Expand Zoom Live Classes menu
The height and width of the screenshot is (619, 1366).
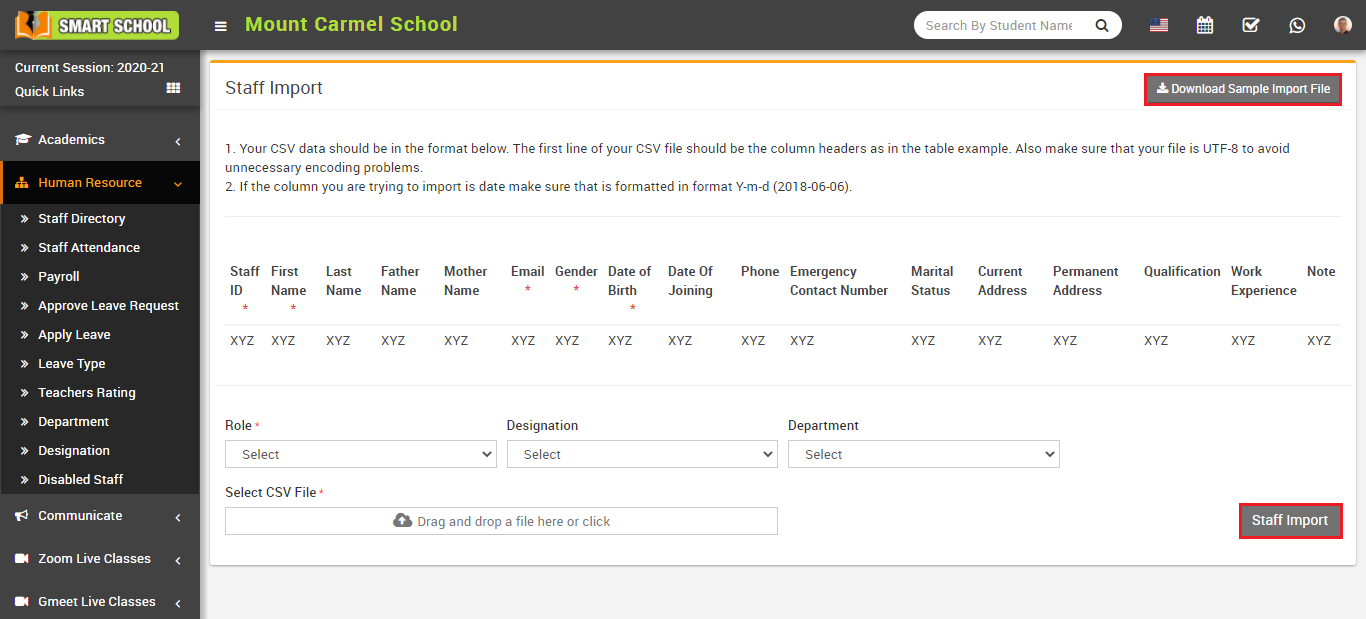tap(100, 559)
